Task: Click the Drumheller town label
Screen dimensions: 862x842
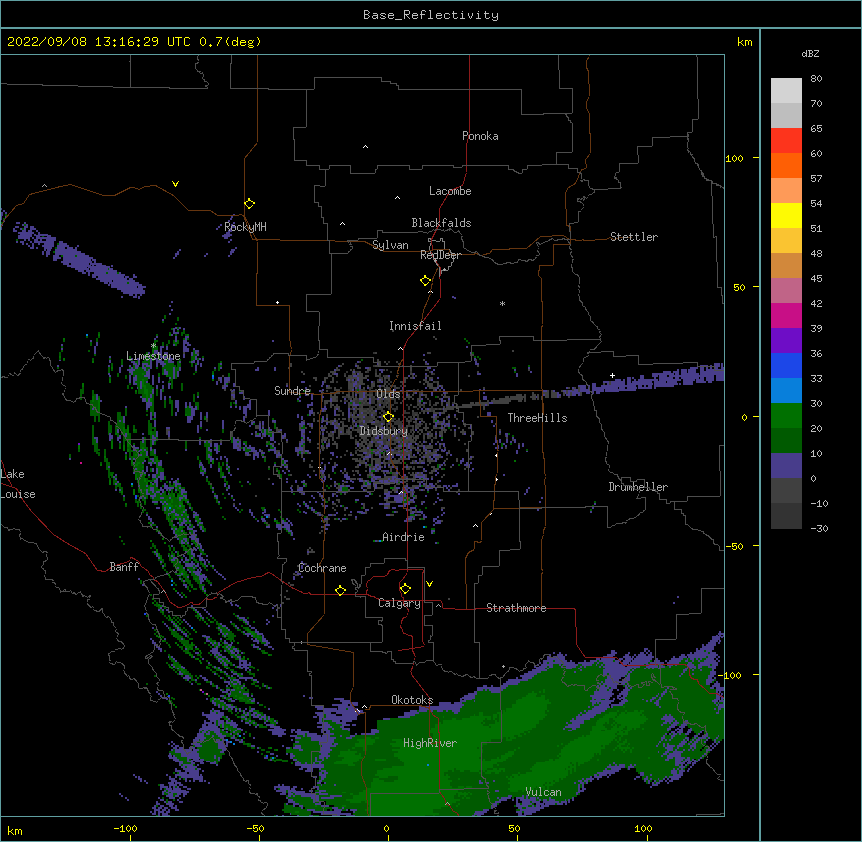Action: pos(638,487)
